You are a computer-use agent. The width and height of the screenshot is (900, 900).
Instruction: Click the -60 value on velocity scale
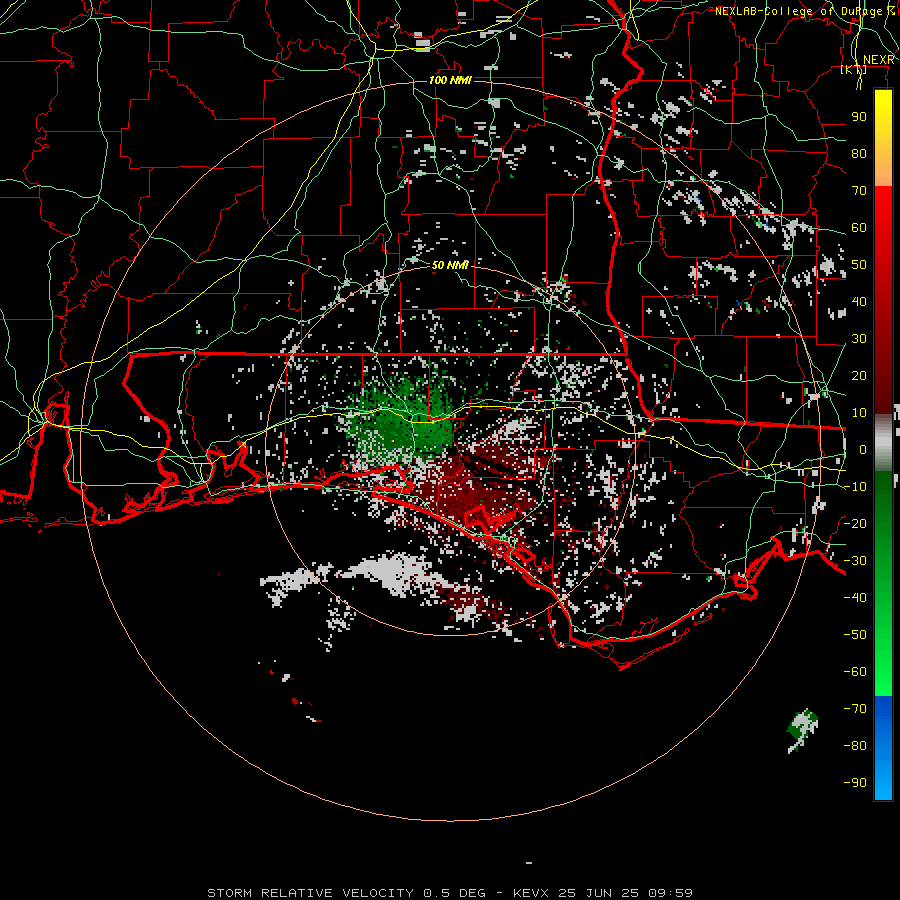(x=855, y=672)
